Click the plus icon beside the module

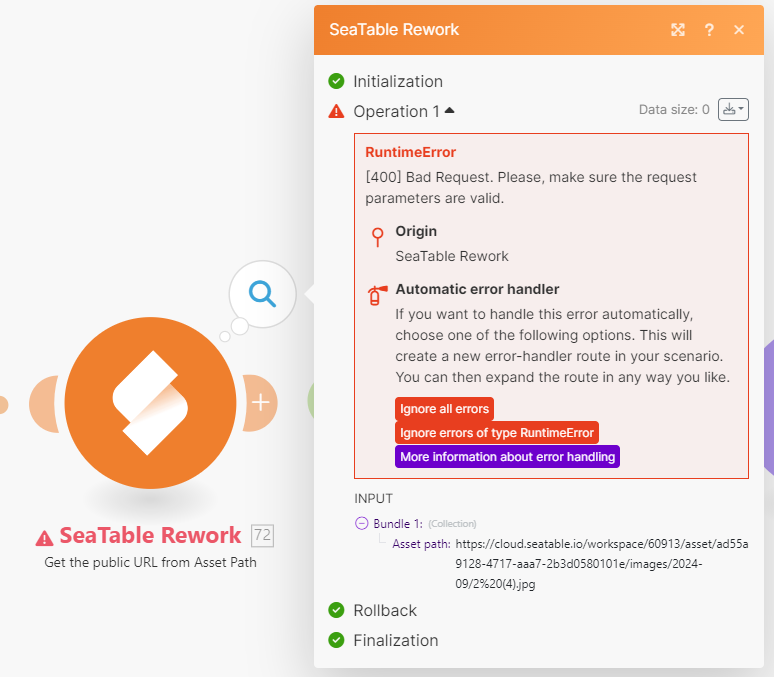coord(260,403)
